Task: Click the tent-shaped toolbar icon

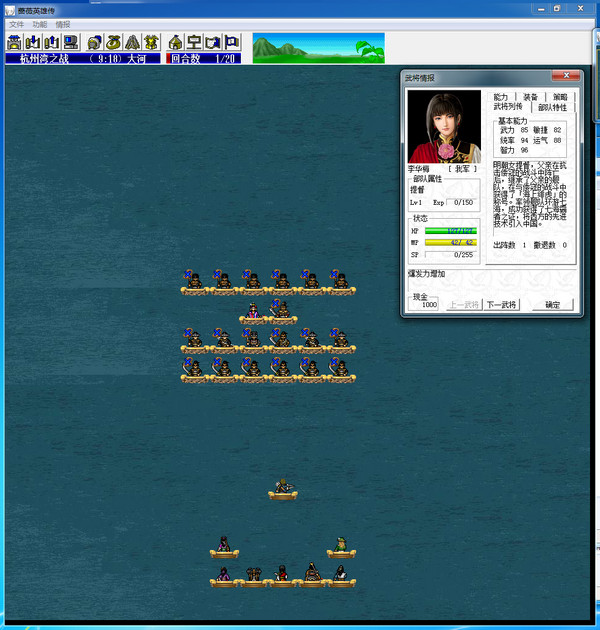Action: pyautogui.click(x=132, y=42)
